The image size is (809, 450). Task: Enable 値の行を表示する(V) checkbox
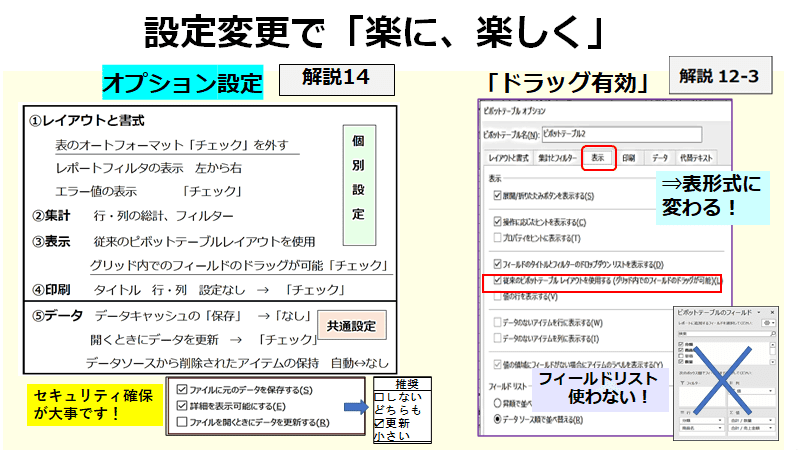pos(497,297)
